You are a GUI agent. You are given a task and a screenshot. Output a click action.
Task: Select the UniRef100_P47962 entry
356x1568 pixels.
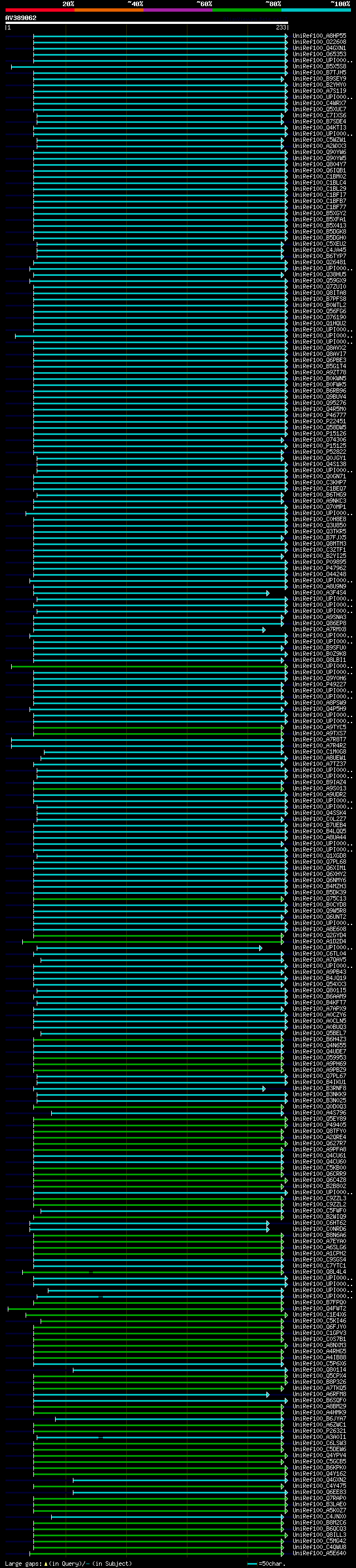pyautogui.click(x=319, y=568)
